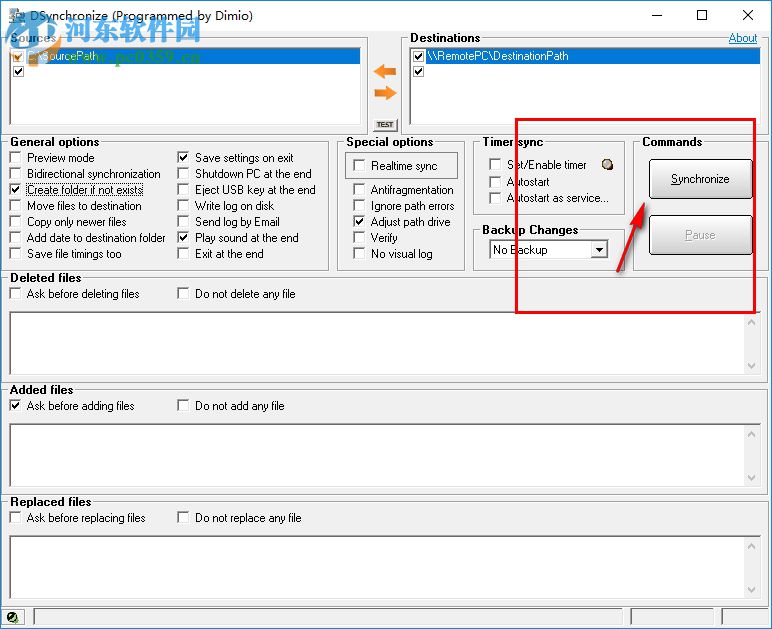
Task: Click up arrow of Deleted files scrollbar
Action: 751,322
